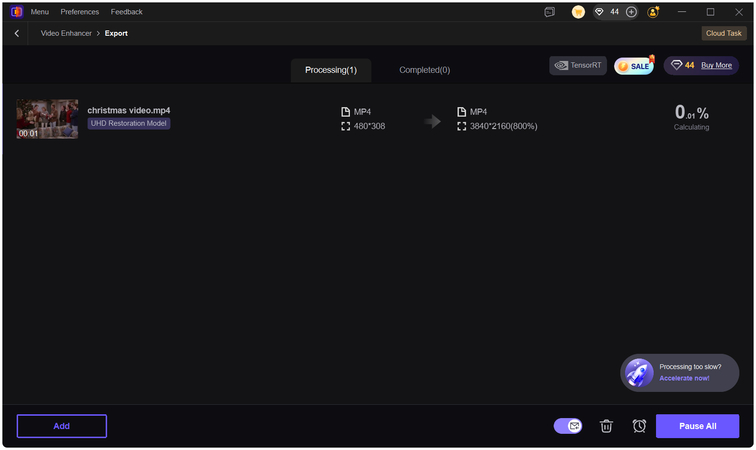The width and height of the screenshot is (756, 450).
Task: Toggle the email notification switch
Action: [x=568, y=426]
